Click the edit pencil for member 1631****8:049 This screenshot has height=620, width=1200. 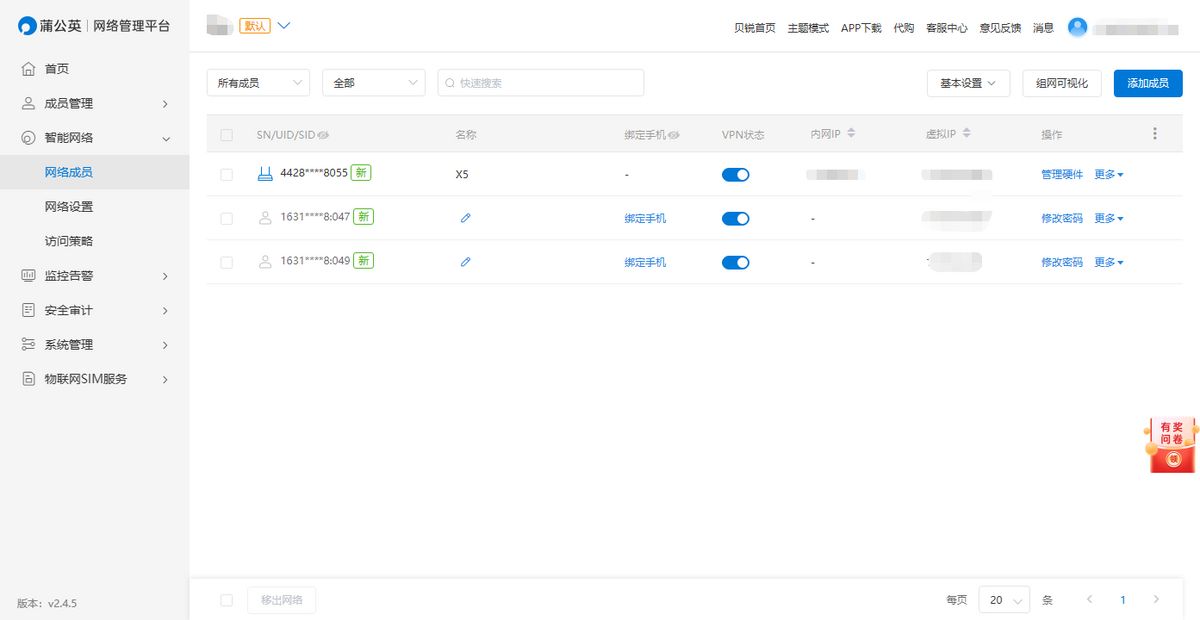click(x=465, y=262)
